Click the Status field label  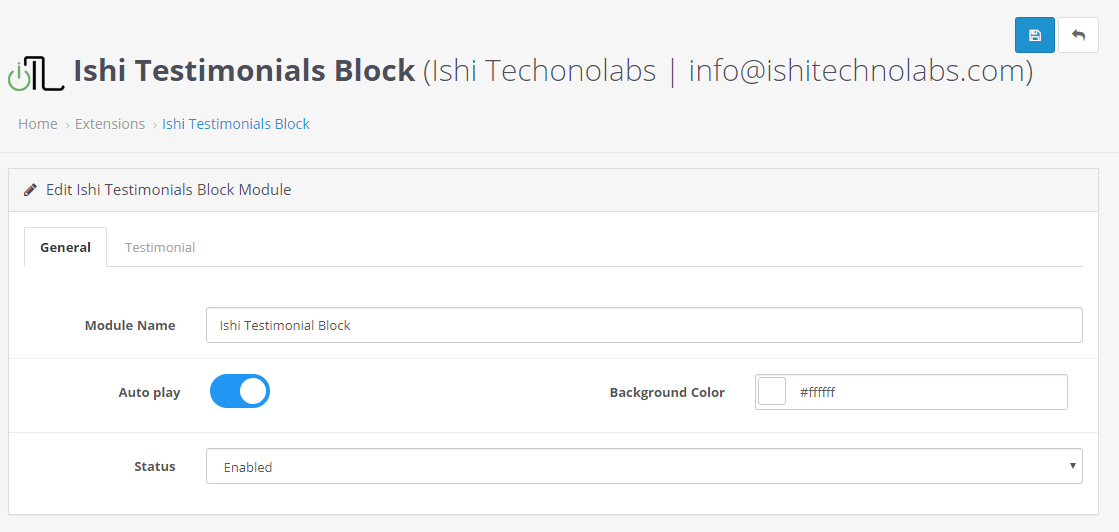coord(155,466)
